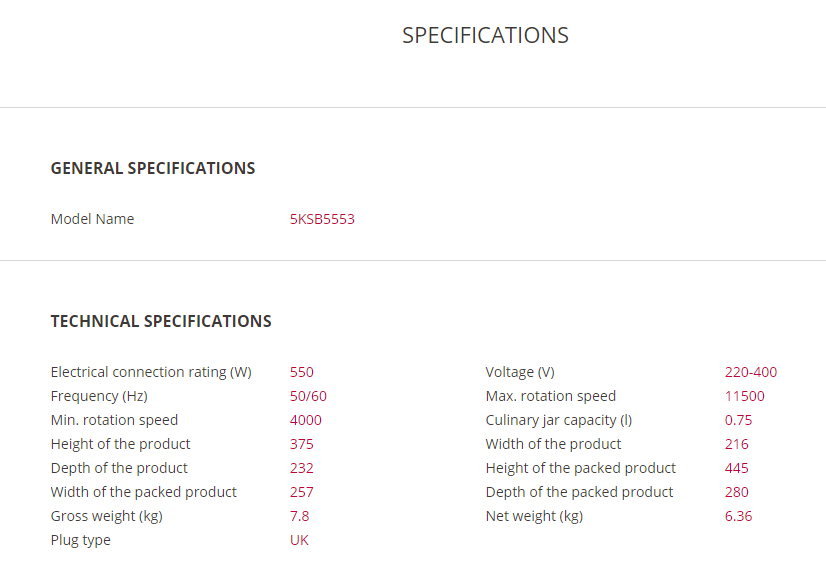The height and width of the screenshot is (572, 826).
Task: Click the voltage value 220-400
Action: (x=751, y=372)
